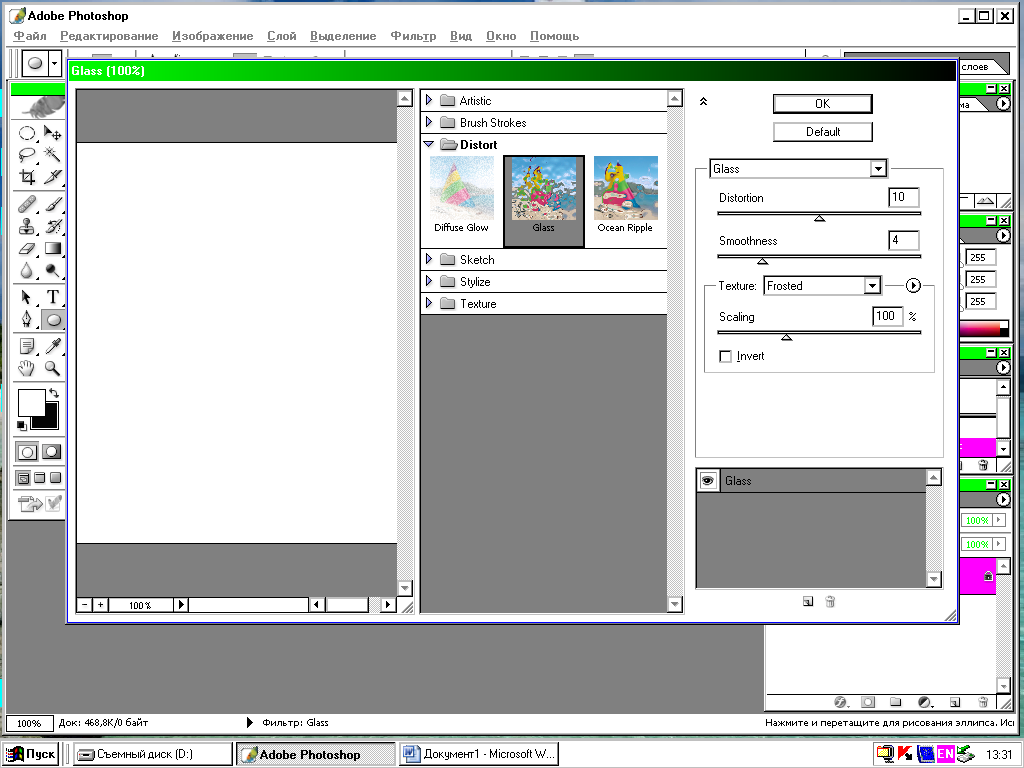Swap foreground and background colors

(54, 393)
